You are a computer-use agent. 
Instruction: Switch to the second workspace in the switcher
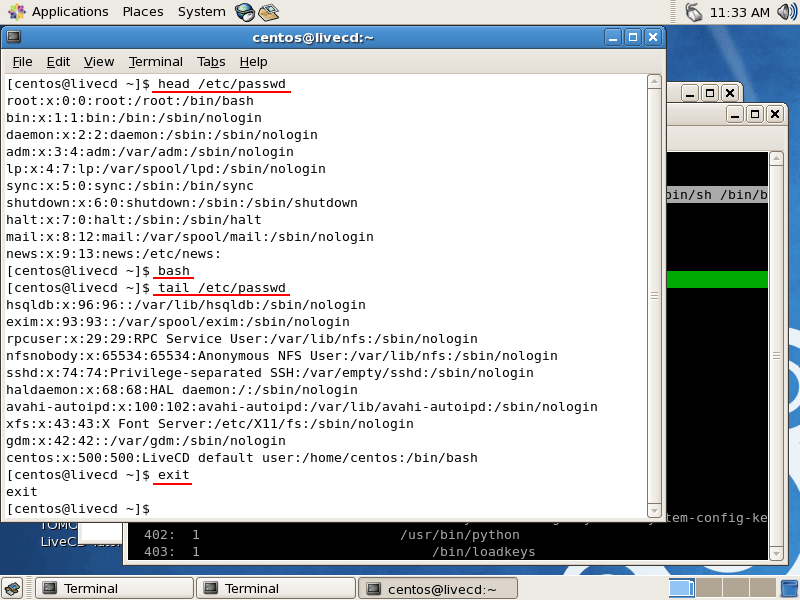709,588
